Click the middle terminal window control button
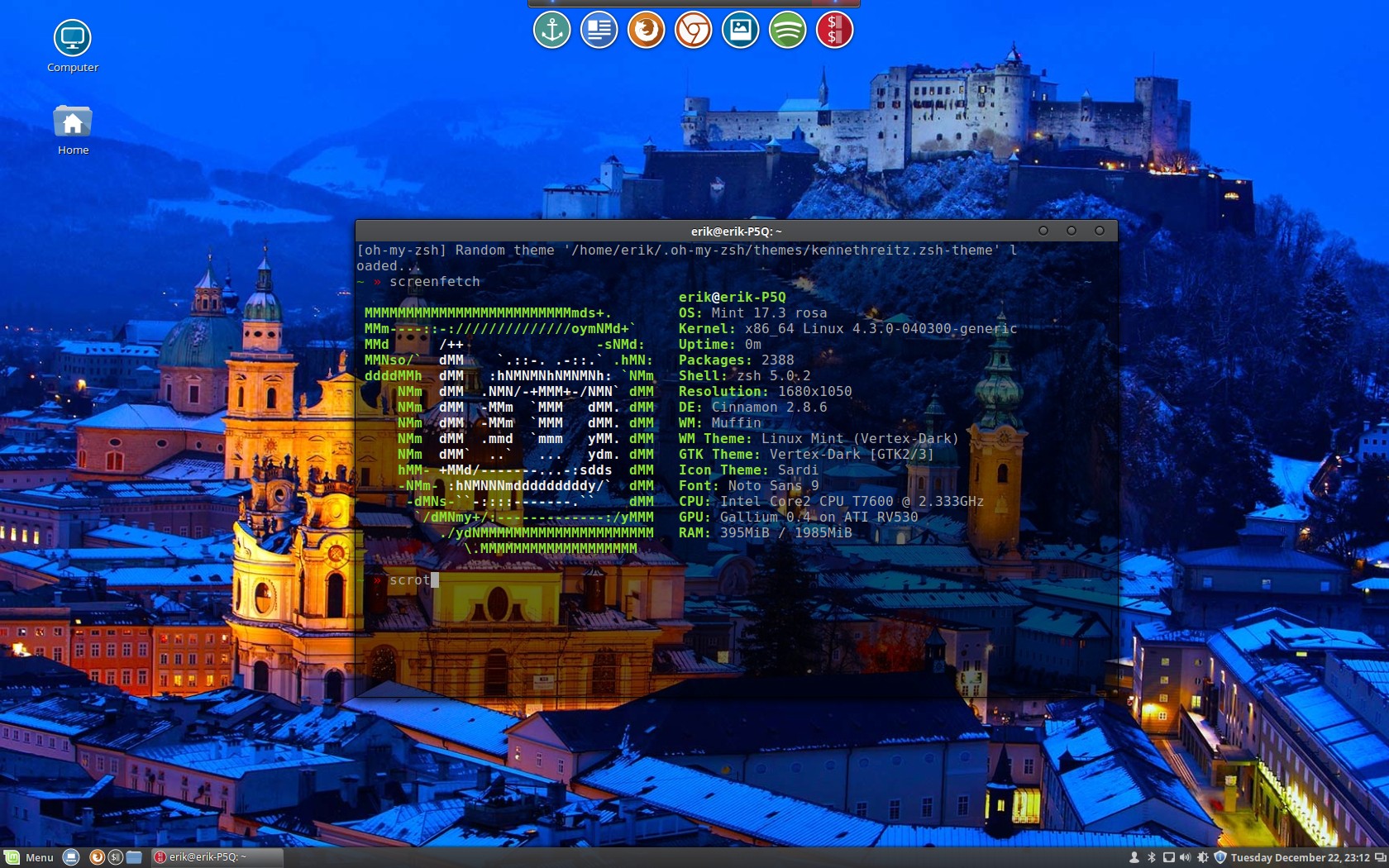The image size is (1389, 868). click(1072, 231)
